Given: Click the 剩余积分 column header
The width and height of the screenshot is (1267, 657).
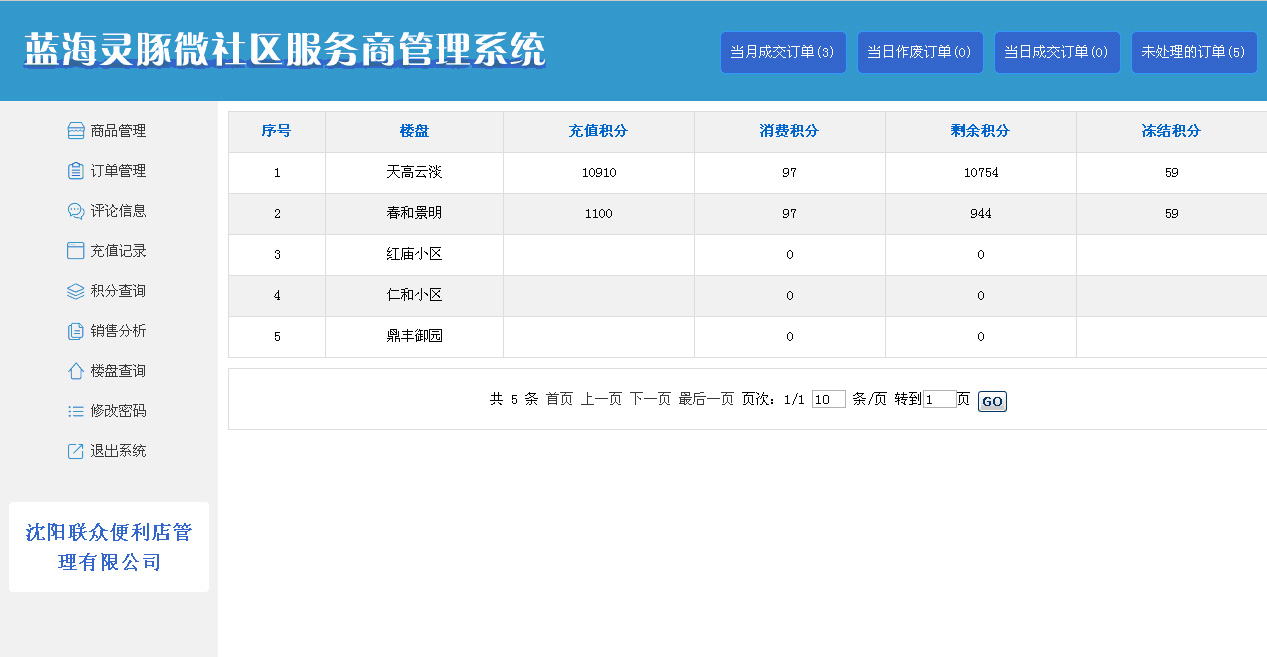Looking at the screenshot, I should pos(981,131).
